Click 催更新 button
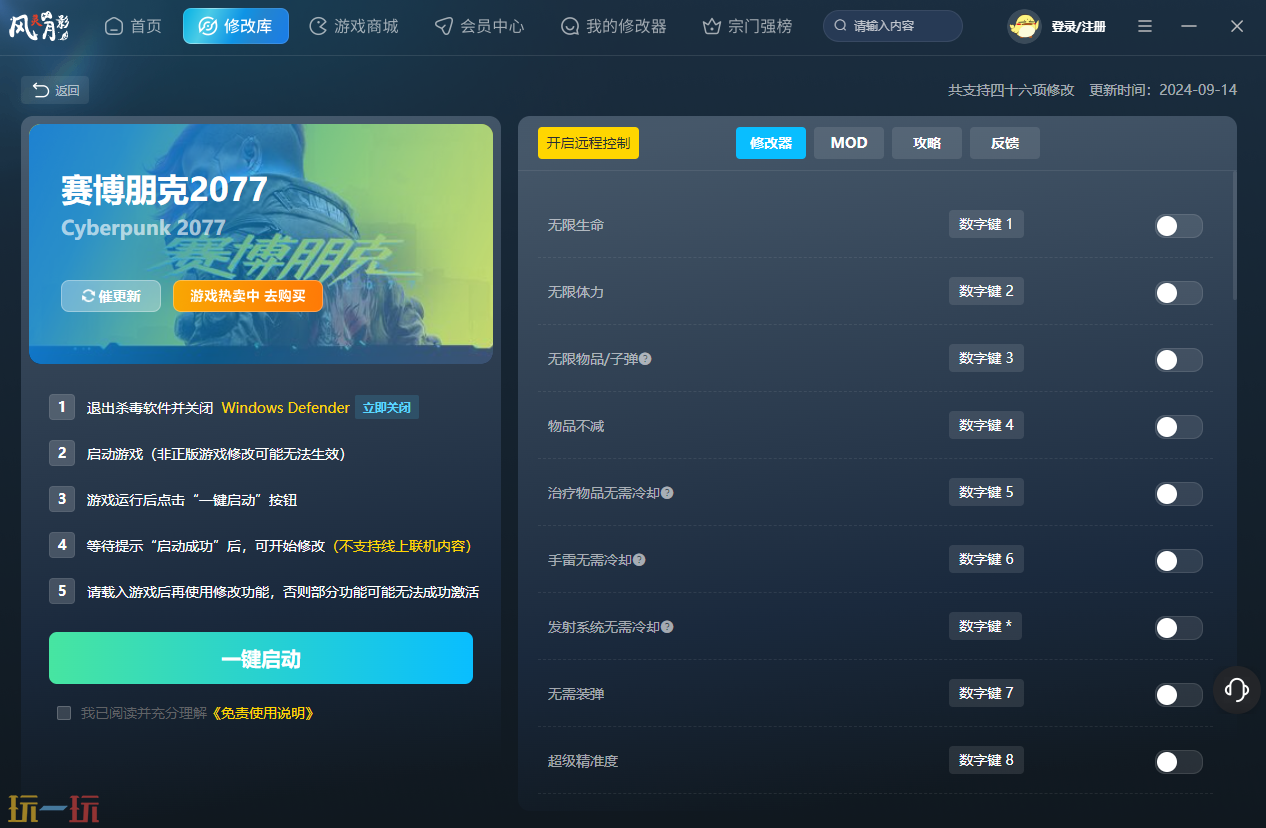The height and width of the screenshot is (828, 1266). (x=111, y=296)
